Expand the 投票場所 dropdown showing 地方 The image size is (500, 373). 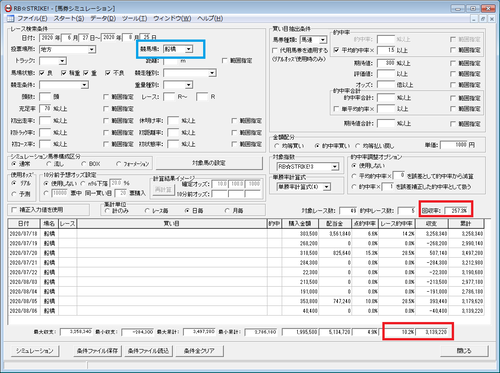(92, 49)
